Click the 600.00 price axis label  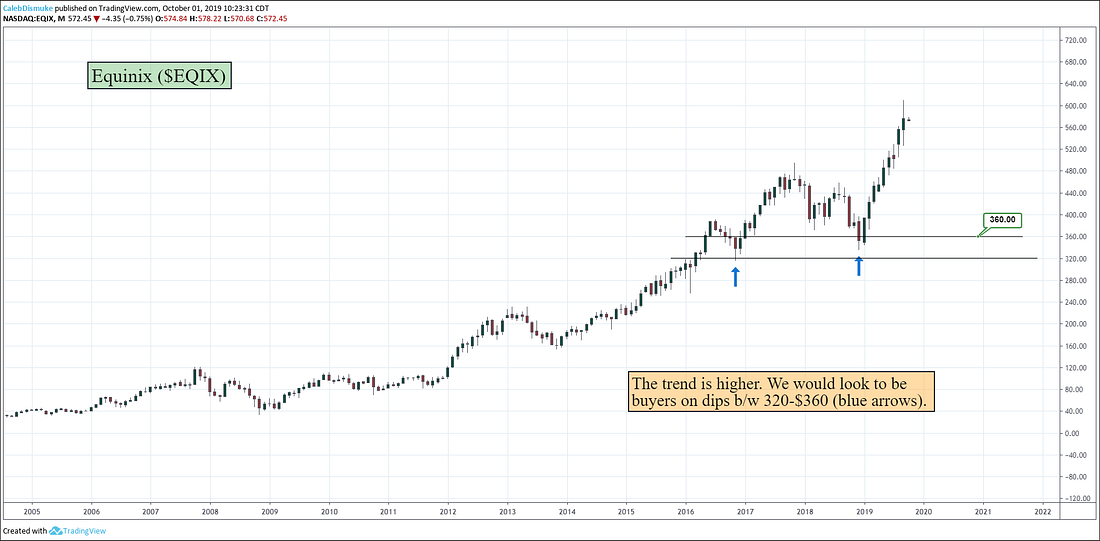(1076, 106)
